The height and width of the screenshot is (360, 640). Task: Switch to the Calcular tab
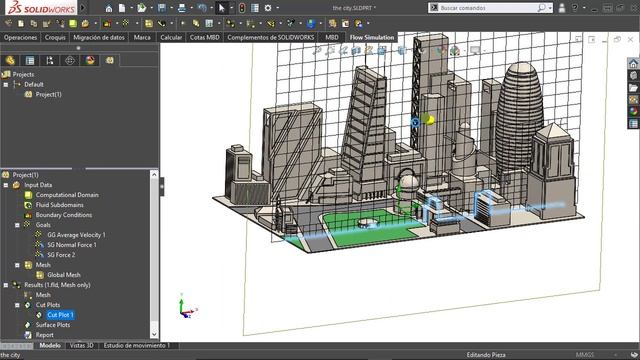pyautogui.click(x=171, y=38)
